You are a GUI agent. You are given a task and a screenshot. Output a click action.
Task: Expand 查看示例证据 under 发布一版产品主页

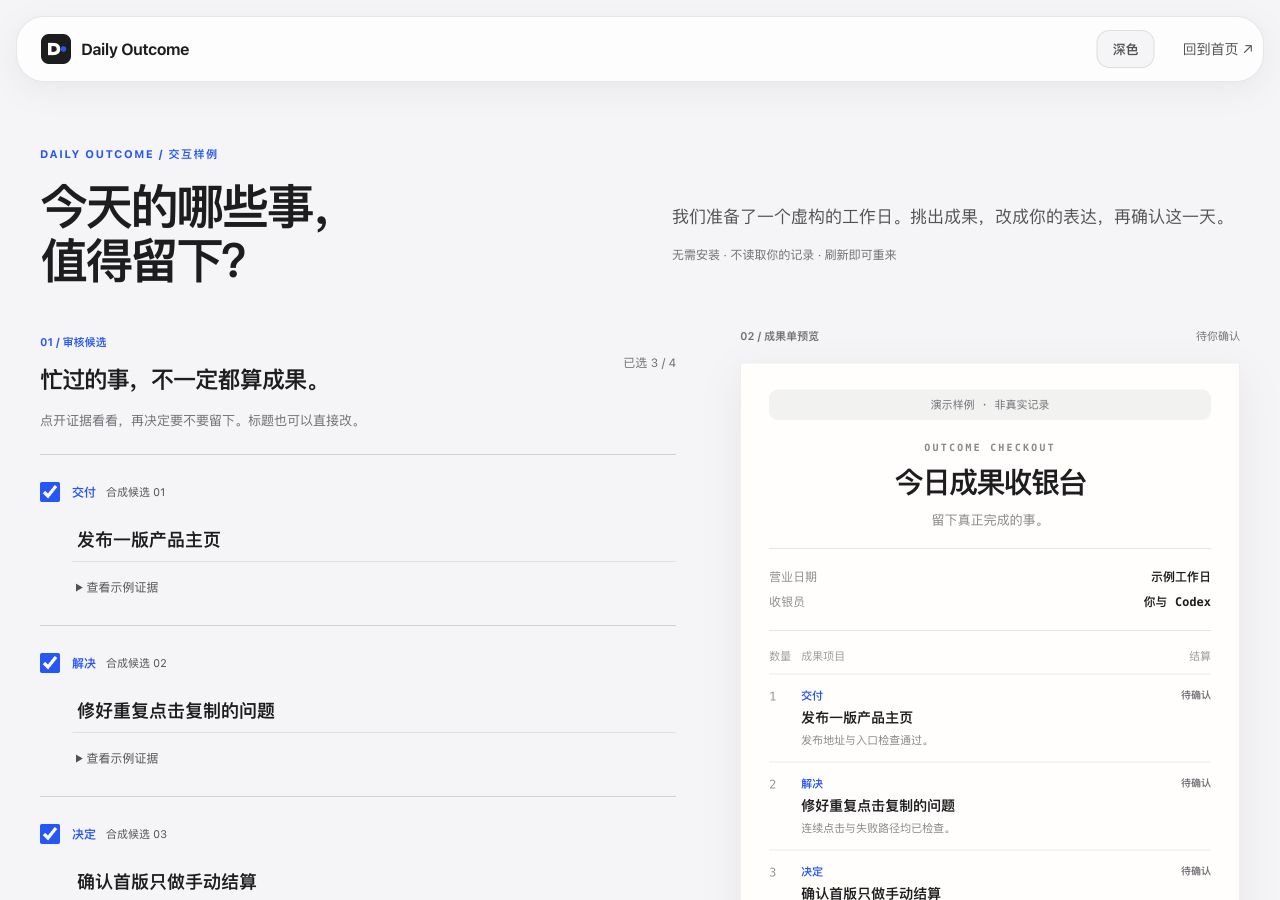pos(117,588)
